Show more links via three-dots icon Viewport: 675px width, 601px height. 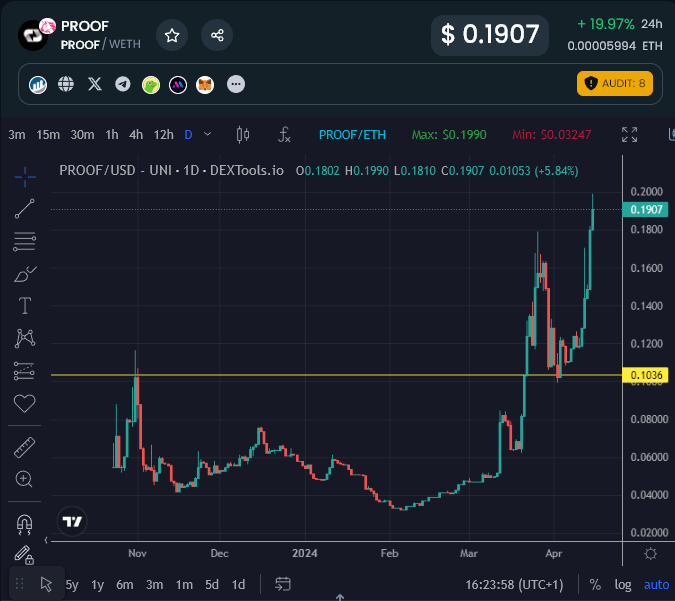[236, 84]
